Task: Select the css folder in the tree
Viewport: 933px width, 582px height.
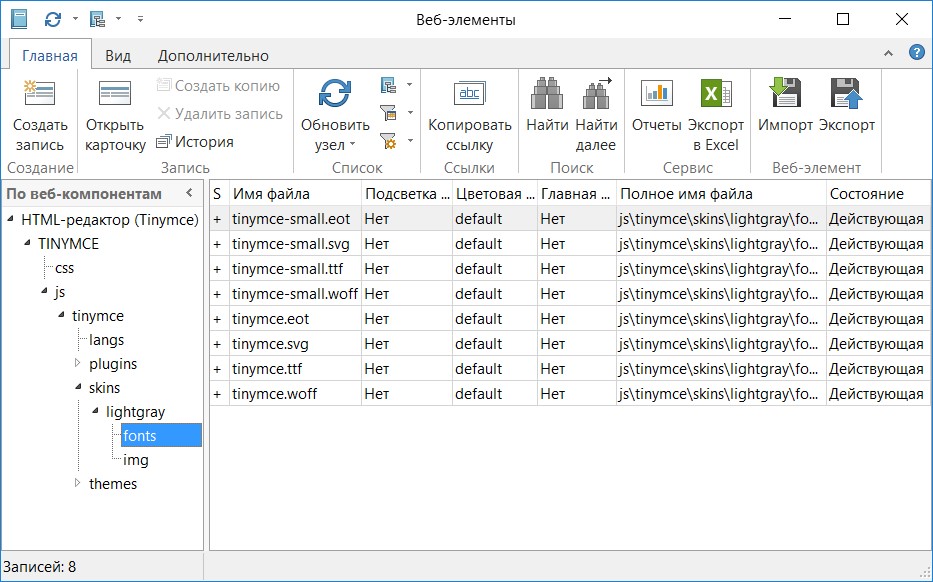Action: [64, 268]
